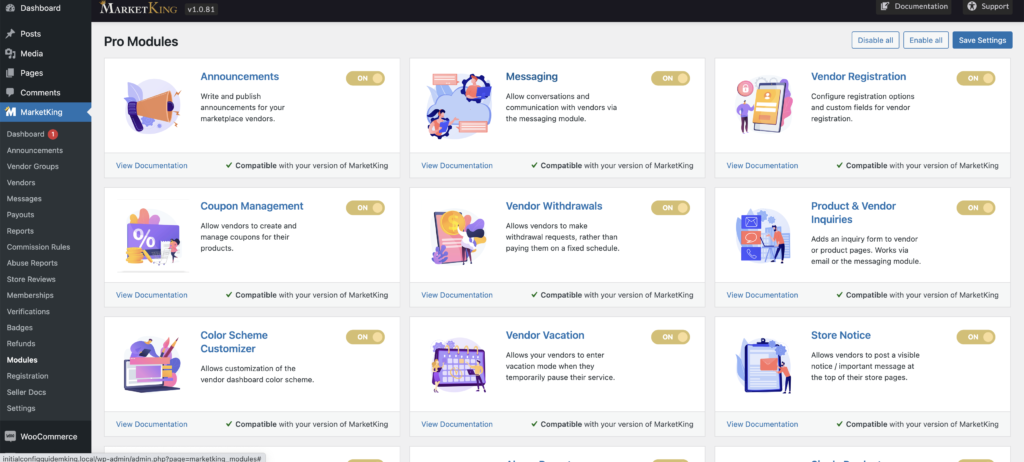Image resolution: width=1024 pixels, height=462 pixels.
Task: Toggle the Vendor Registration module switch
Action: (976, 78)
